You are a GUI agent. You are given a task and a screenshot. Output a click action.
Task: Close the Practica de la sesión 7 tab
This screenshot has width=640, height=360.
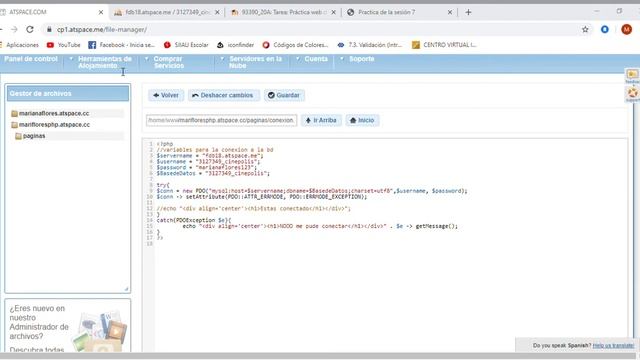coord(450,12)
